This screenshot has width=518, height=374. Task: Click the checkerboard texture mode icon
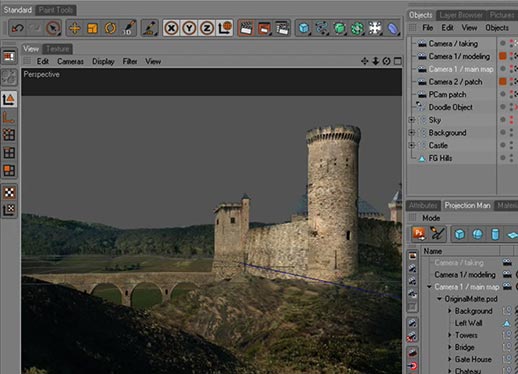pyautogui.click(x=9, y=192)
